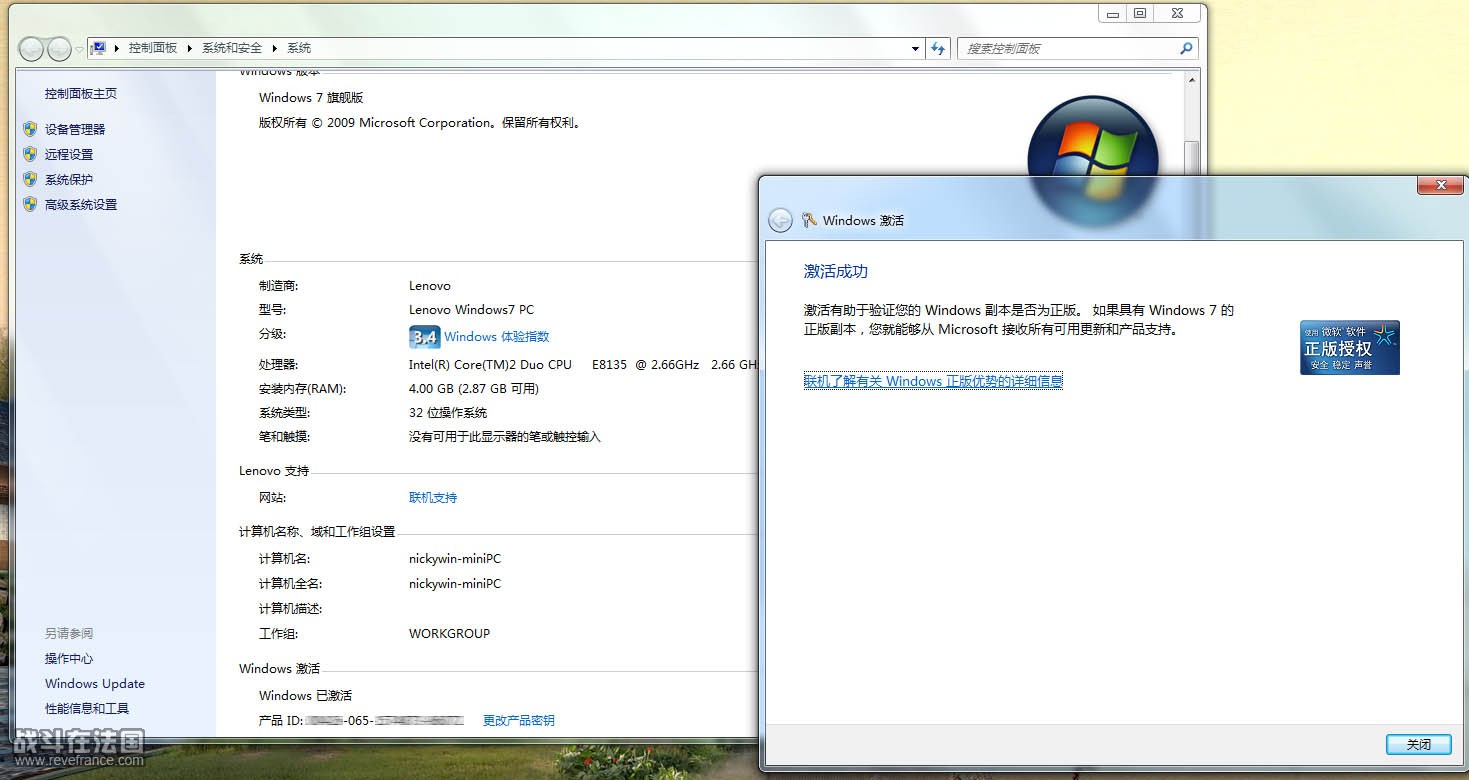1469x780 pixels.
Task: Expand arrow before 控制面板 in breadcrumb
Action: pos(117,48)
